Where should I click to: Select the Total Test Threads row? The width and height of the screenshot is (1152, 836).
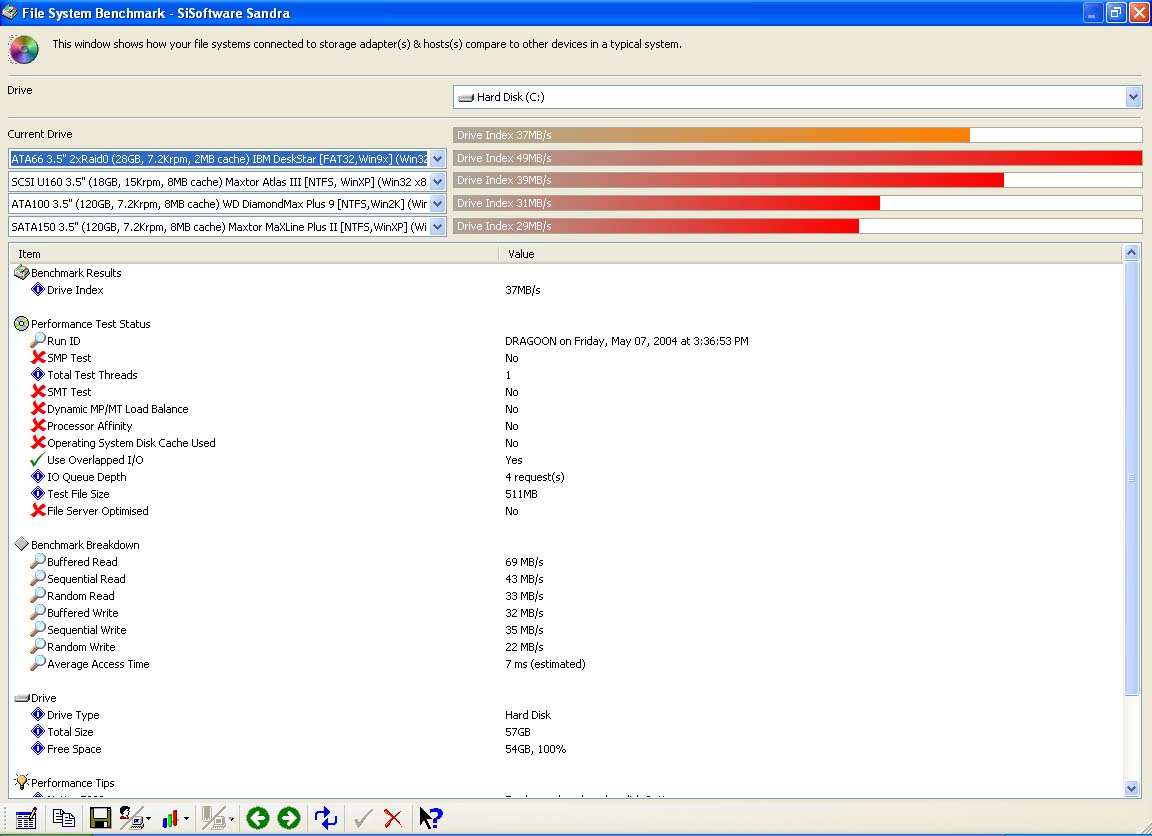pos(566,375)
